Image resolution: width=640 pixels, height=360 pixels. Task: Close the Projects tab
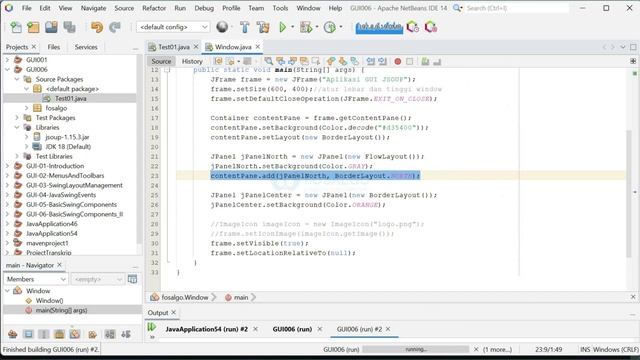point(34,47)
